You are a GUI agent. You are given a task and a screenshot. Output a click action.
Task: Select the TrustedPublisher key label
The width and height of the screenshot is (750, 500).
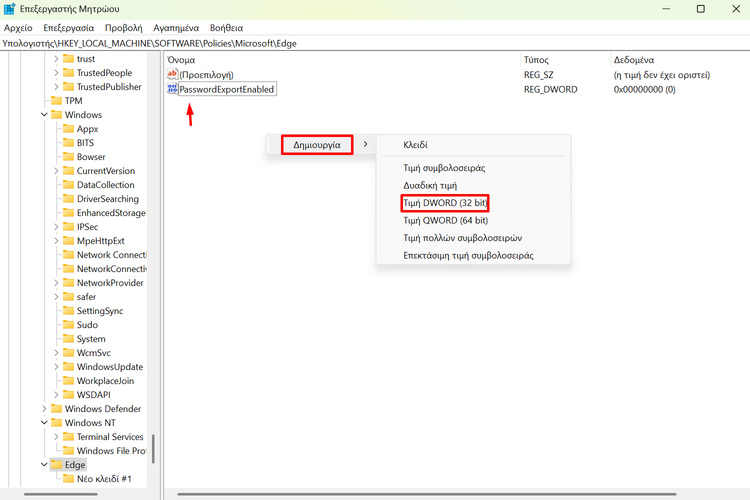[109, 87]
